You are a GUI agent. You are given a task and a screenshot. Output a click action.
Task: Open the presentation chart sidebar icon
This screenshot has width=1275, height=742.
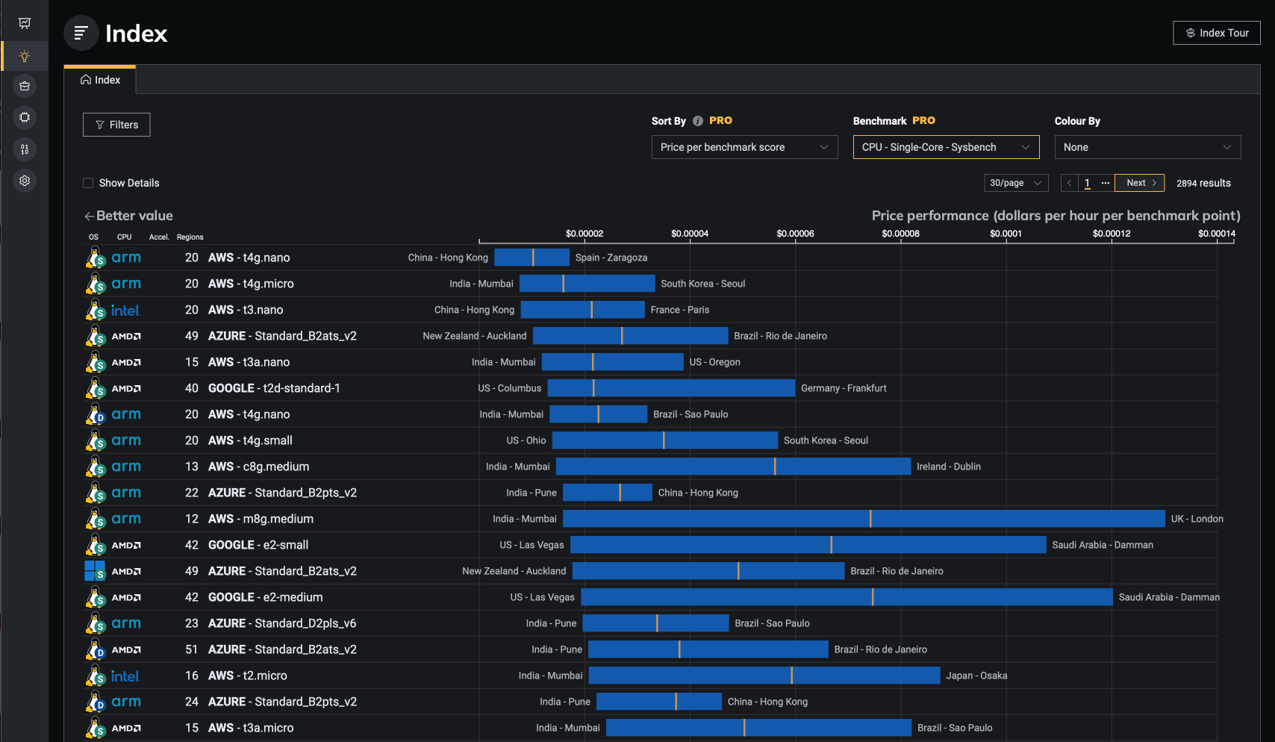[x=24, y=23]
